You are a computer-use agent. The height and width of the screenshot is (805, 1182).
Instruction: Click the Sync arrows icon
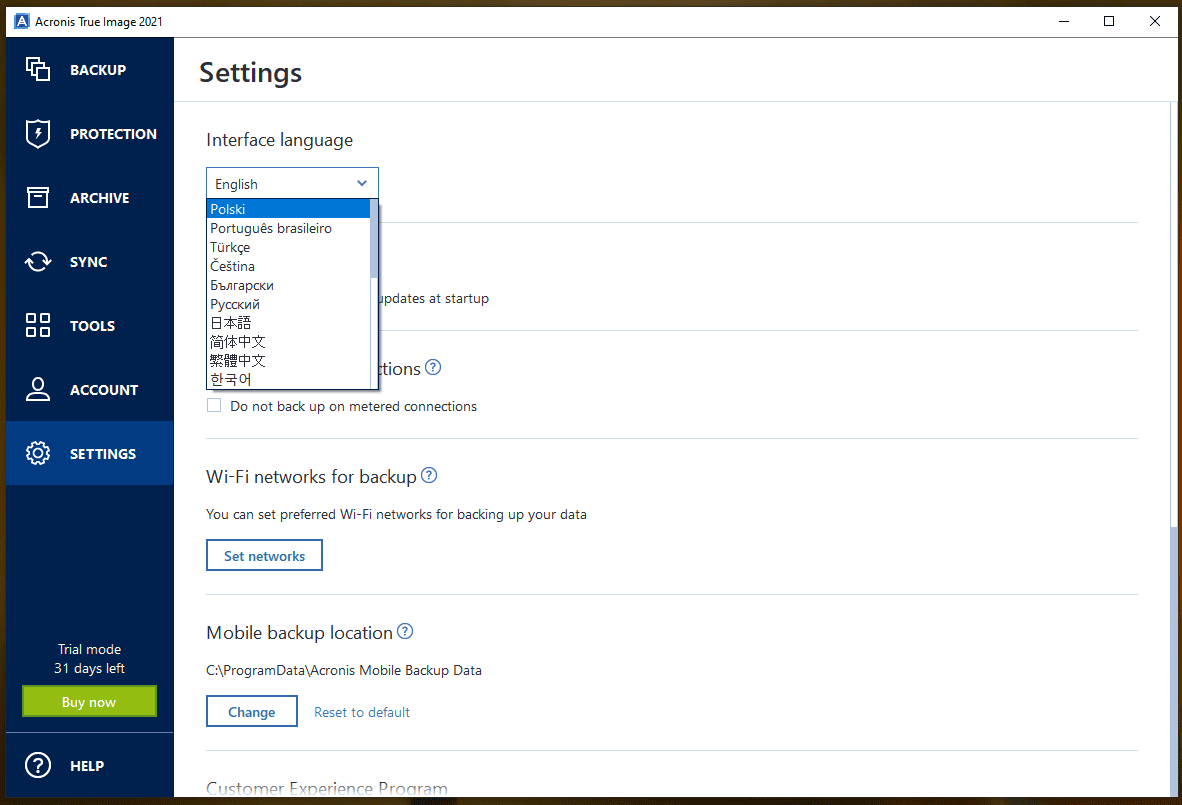tap(38, 262)
